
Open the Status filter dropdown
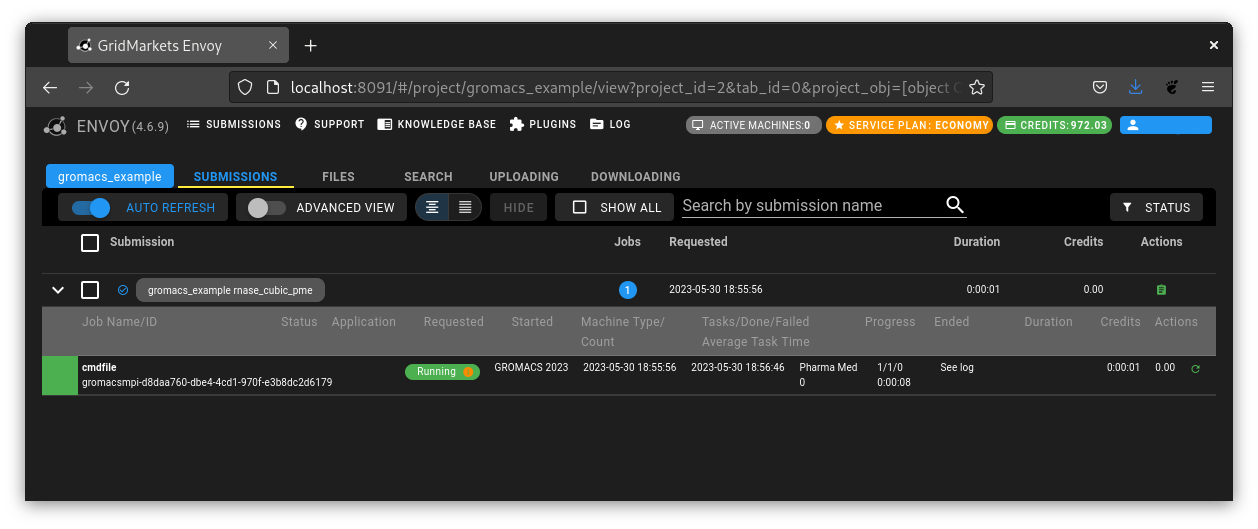pyautogui.click(x=1156, y=207)
